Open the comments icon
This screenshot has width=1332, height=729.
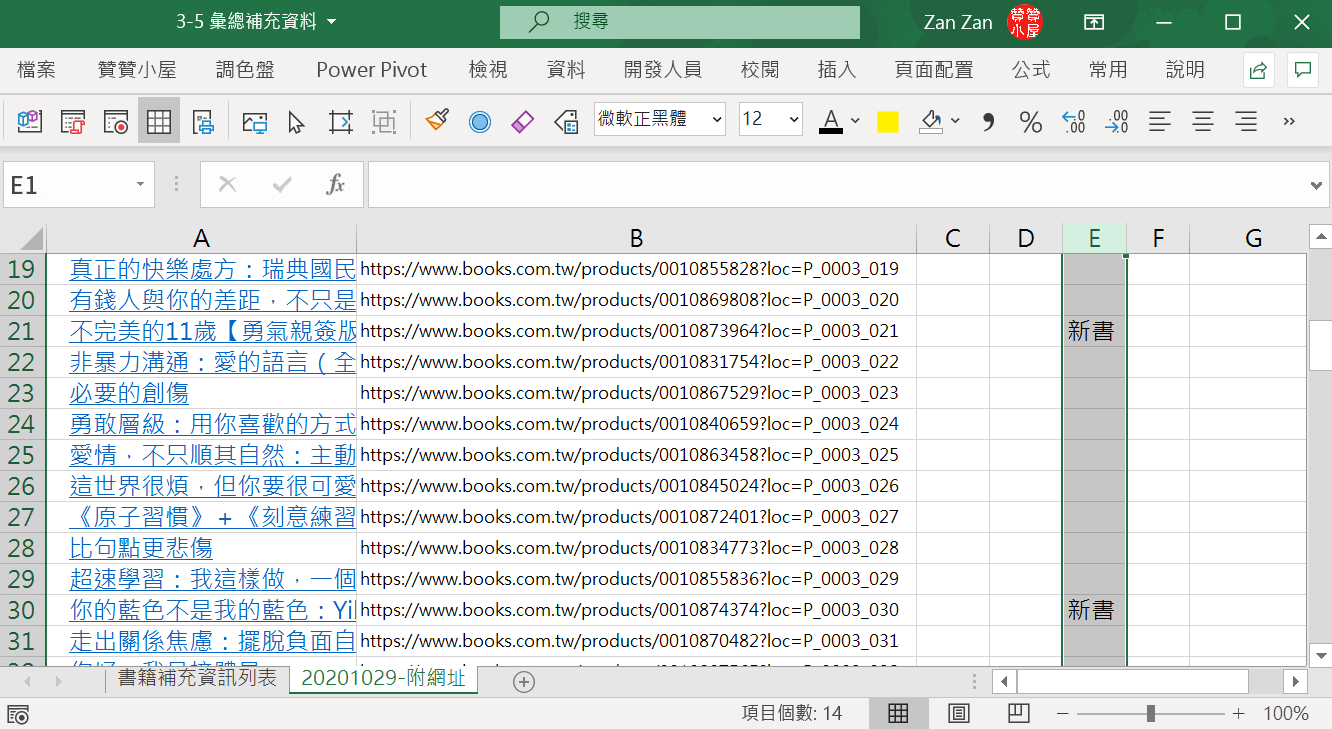click(x=1303, y=70)
